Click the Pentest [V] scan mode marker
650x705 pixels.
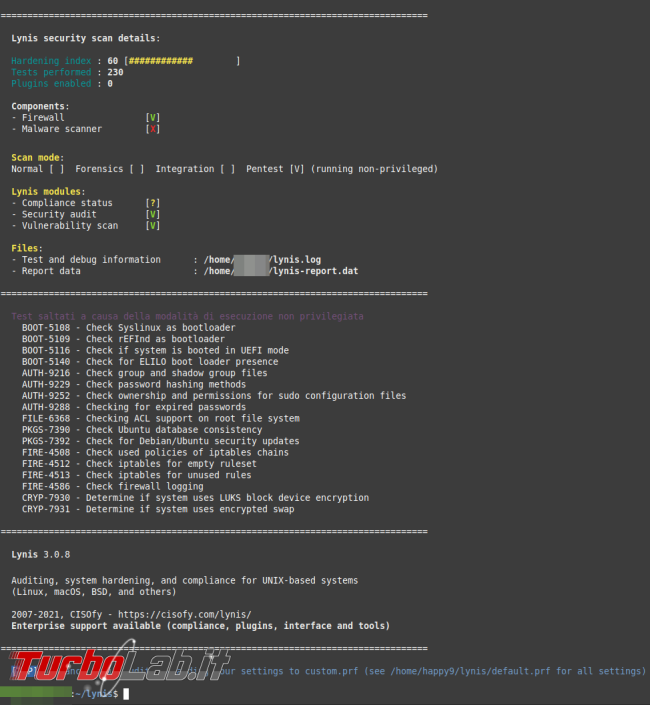pos(297,169)
